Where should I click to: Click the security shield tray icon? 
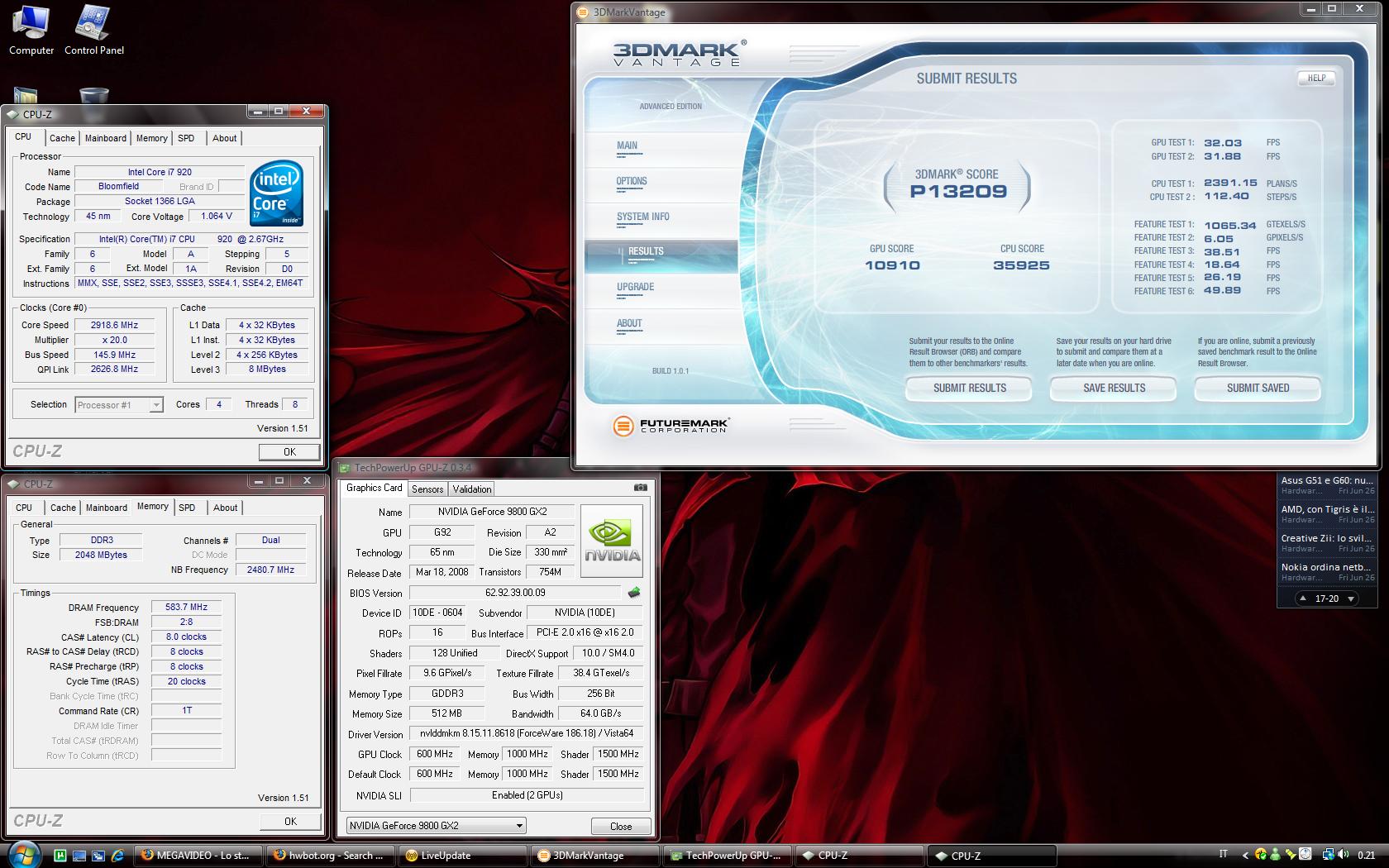pyautogui.click(x=1261, y=854)
